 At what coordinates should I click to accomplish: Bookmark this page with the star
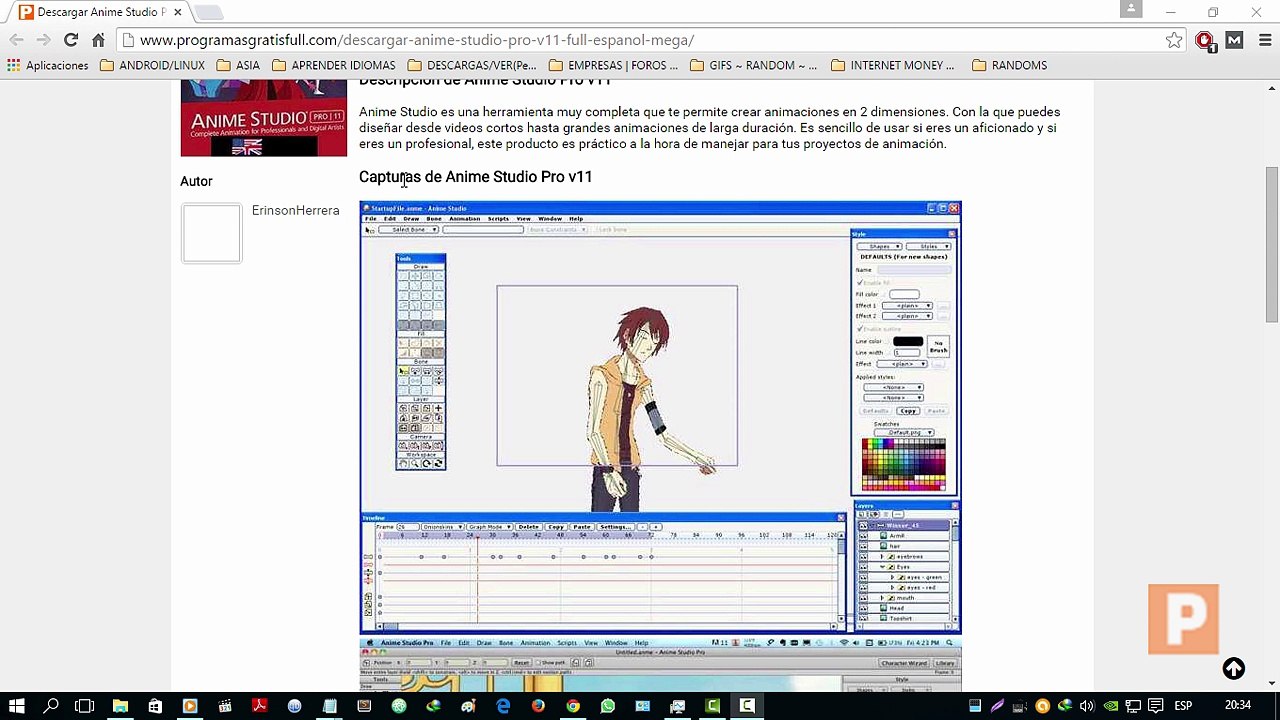(x=1174, y=40)
